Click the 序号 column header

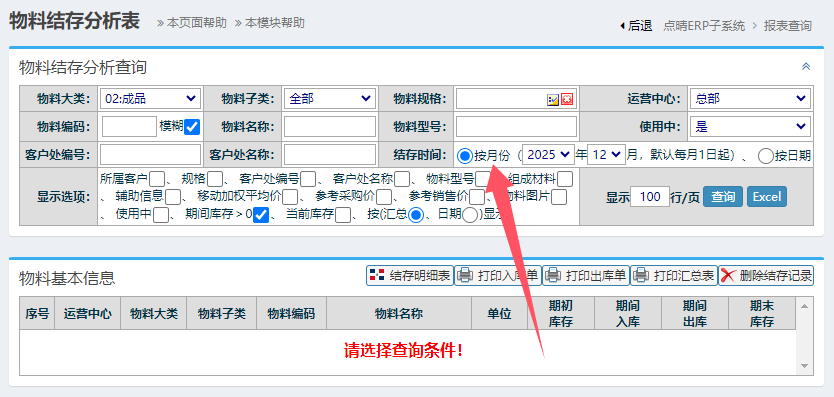[x=37, y=313]
